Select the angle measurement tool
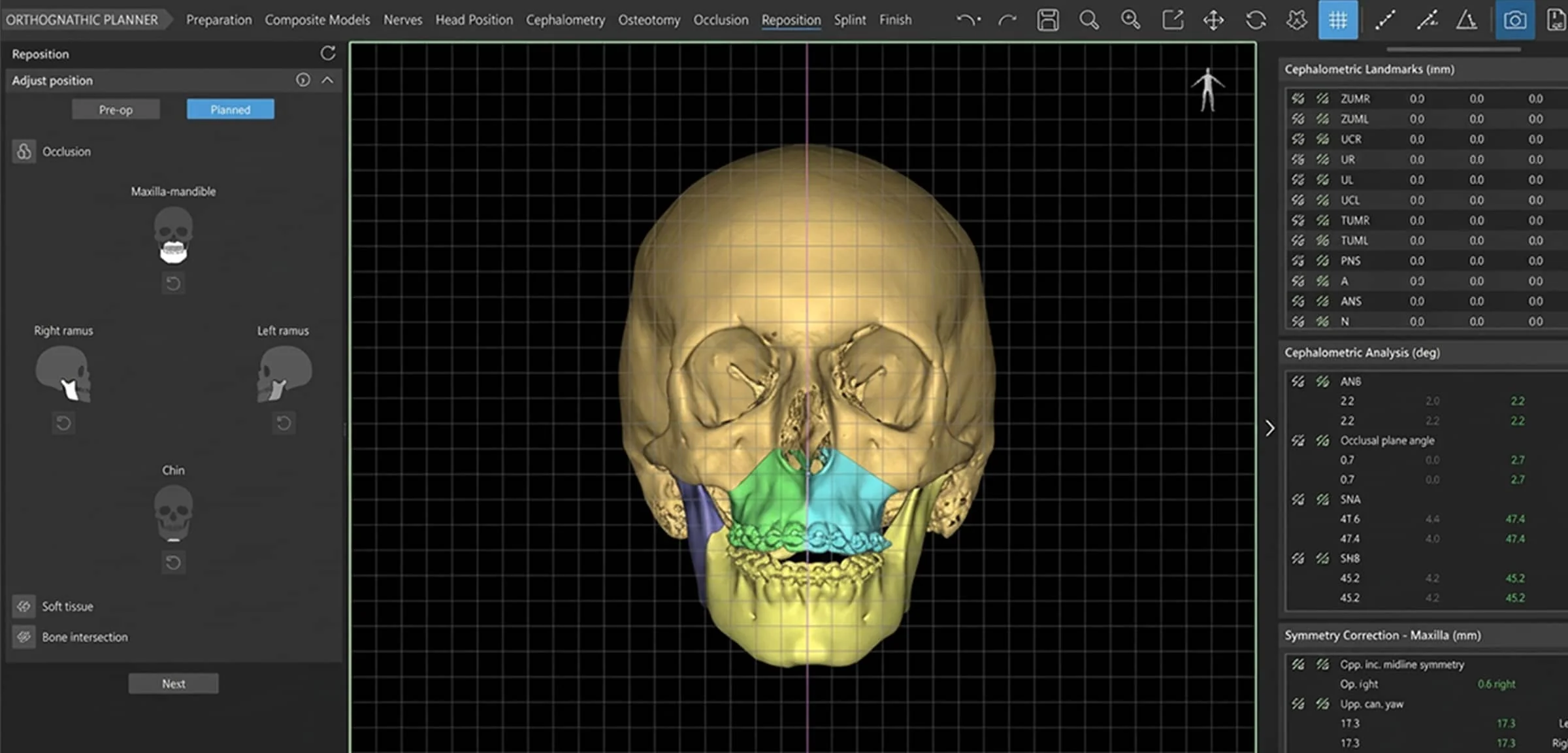 click(1467, 20)
